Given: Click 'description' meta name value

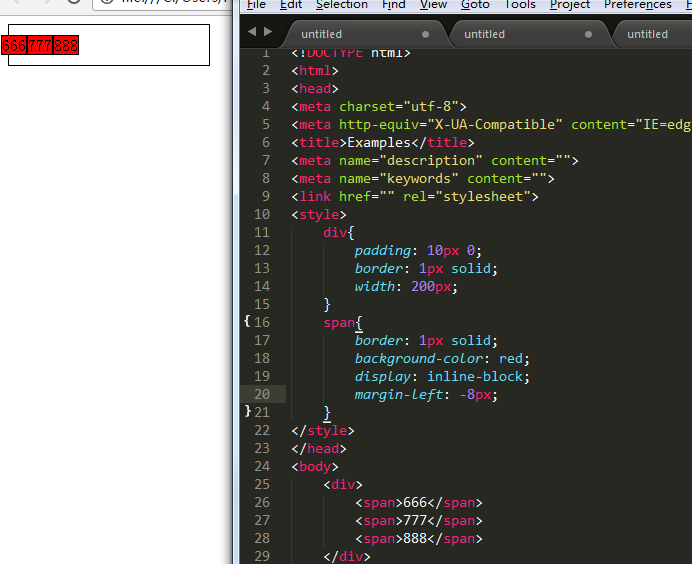Looking at the screenshot, I should 431,161.
